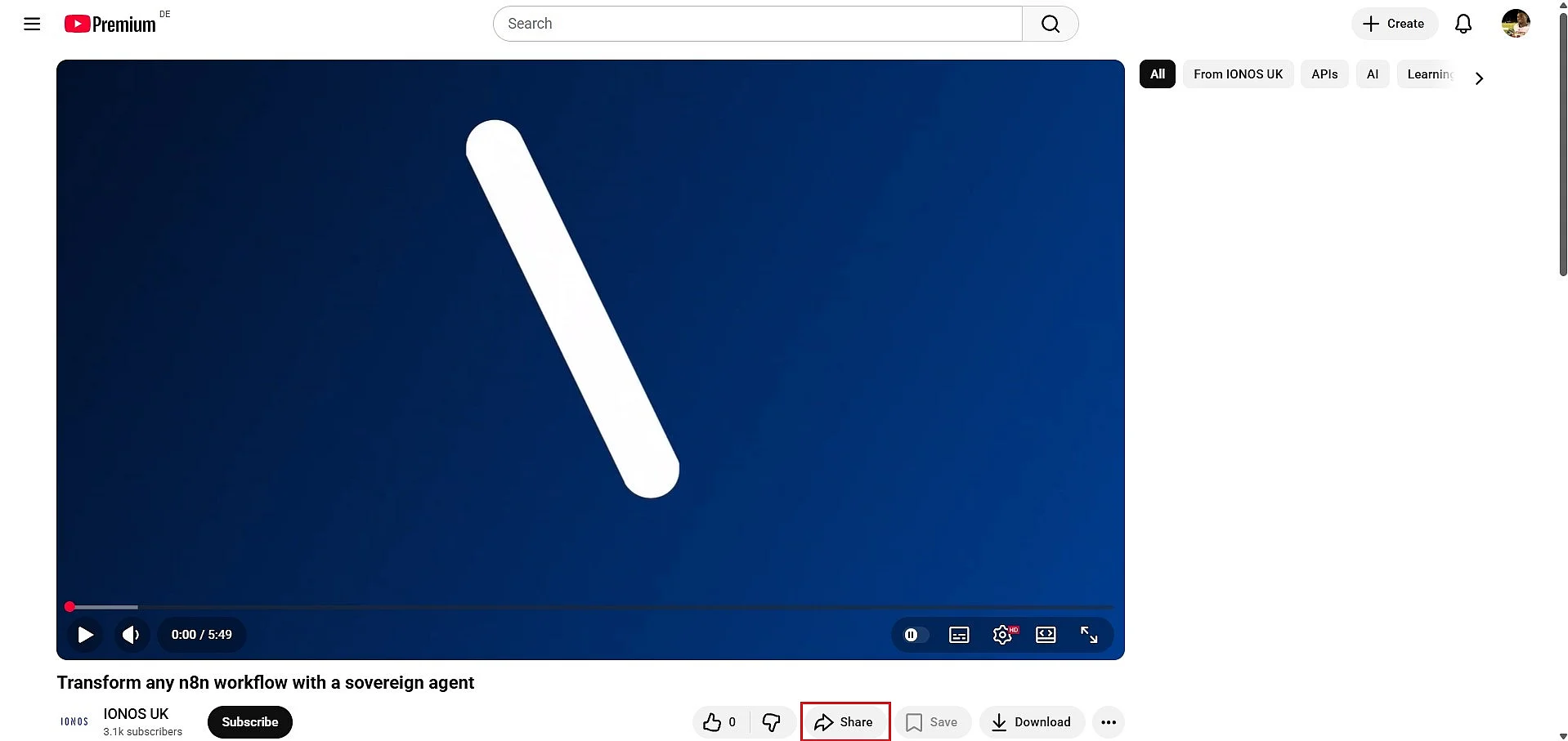Select the AI filter chip
This screenshot has height=741, width=1568.
coord(1373,74)
